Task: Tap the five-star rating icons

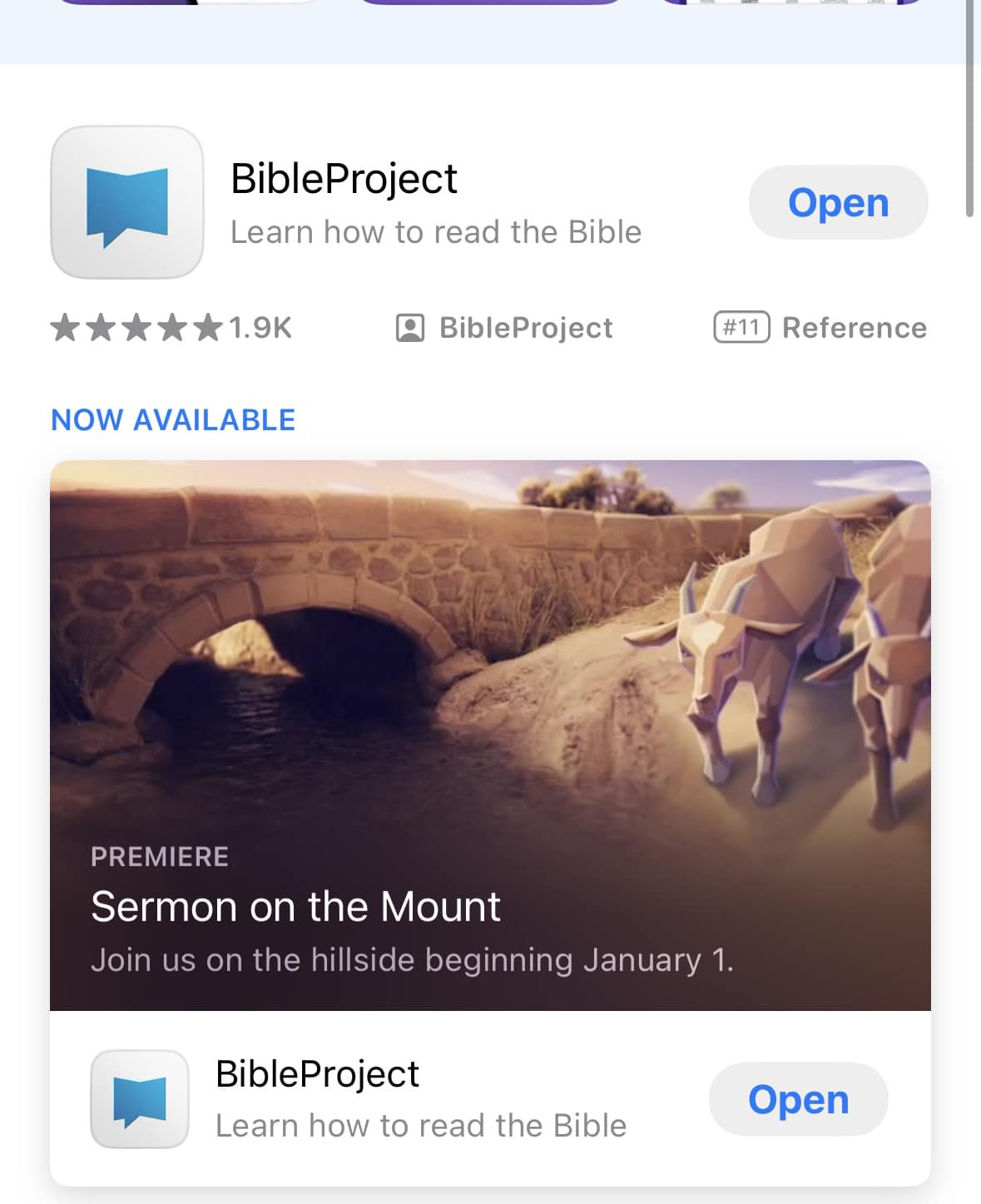Action: point(136,328)
